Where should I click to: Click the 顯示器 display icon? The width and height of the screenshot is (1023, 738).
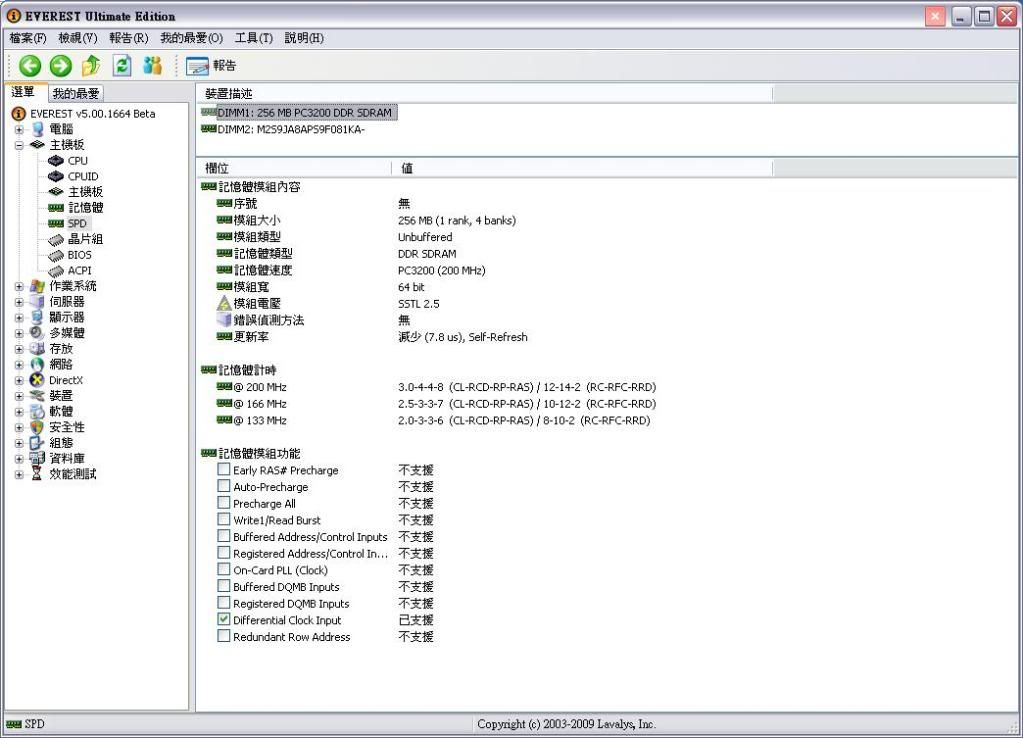(x=37, y=317)
